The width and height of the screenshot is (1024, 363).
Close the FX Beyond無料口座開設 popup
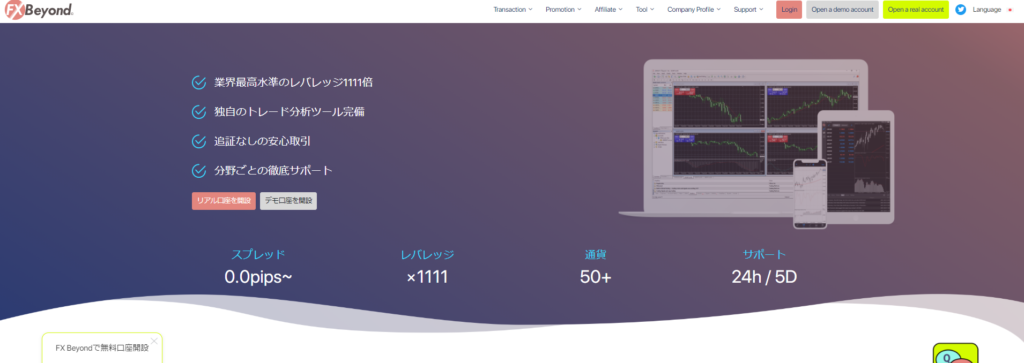(x=154, y=341)
